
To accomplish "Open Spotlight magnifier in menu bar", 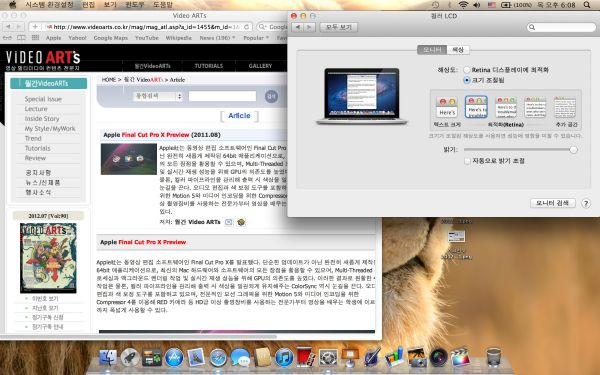I will click(x=587, y=5).
